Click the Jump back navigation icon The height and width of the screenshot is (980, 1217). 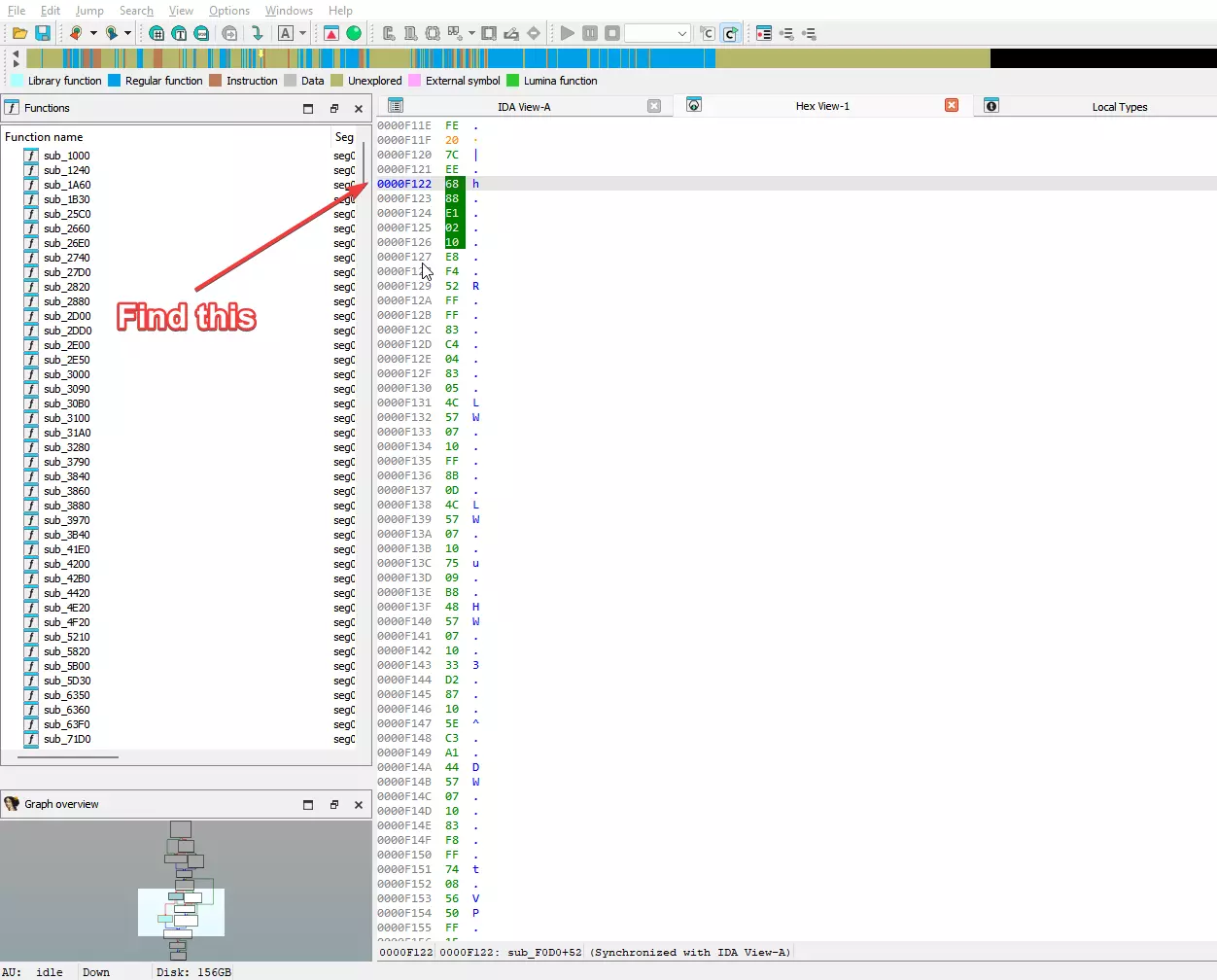76,33
